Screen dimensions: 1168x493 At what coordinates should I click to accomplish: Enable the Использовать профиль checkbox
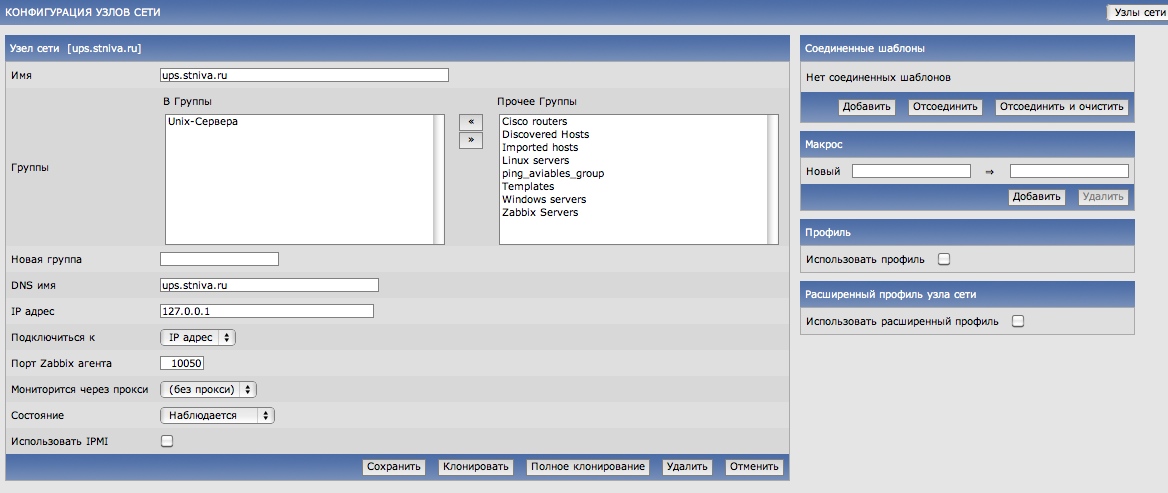pyautogui.click(x=943, y=260)
